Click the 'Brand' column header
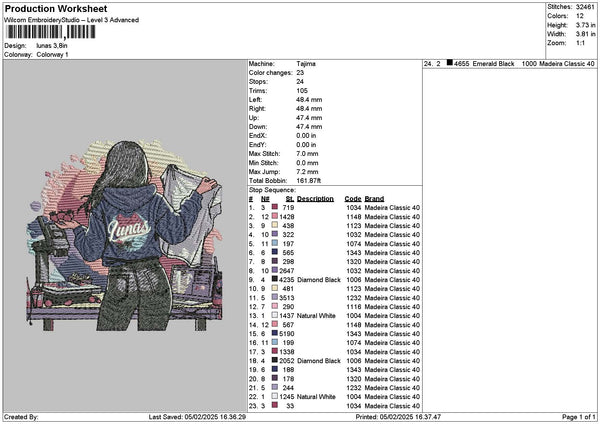Viewport: 600px width, 424px height. click(374, 199)
